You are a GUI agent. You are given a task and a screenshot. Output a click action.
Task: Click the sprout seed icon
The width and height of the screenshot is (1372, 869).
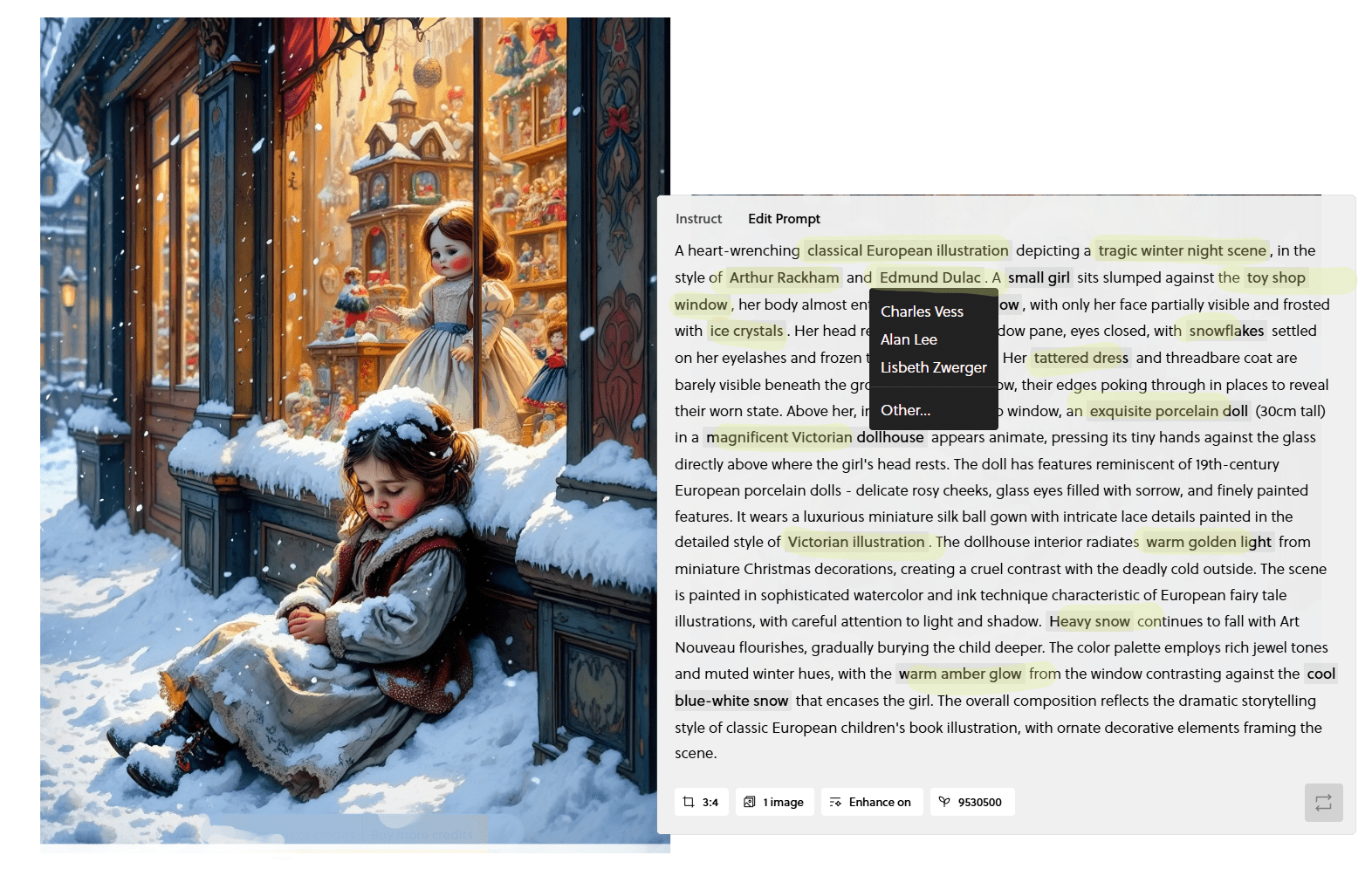pyautogui.click(x=944, y=802)
